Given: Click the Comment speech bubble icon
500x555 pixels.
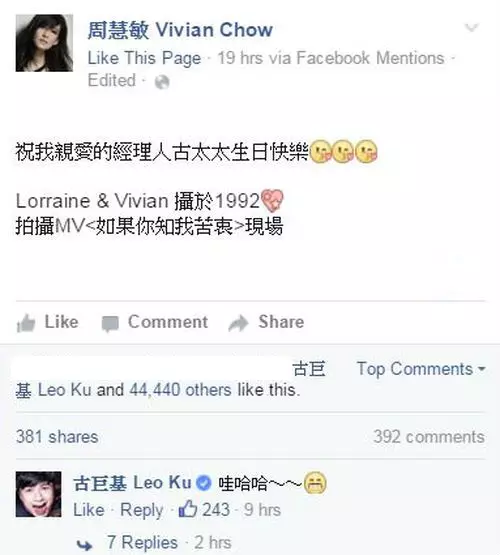Looking at the screenshot, I should click(110, 324).
